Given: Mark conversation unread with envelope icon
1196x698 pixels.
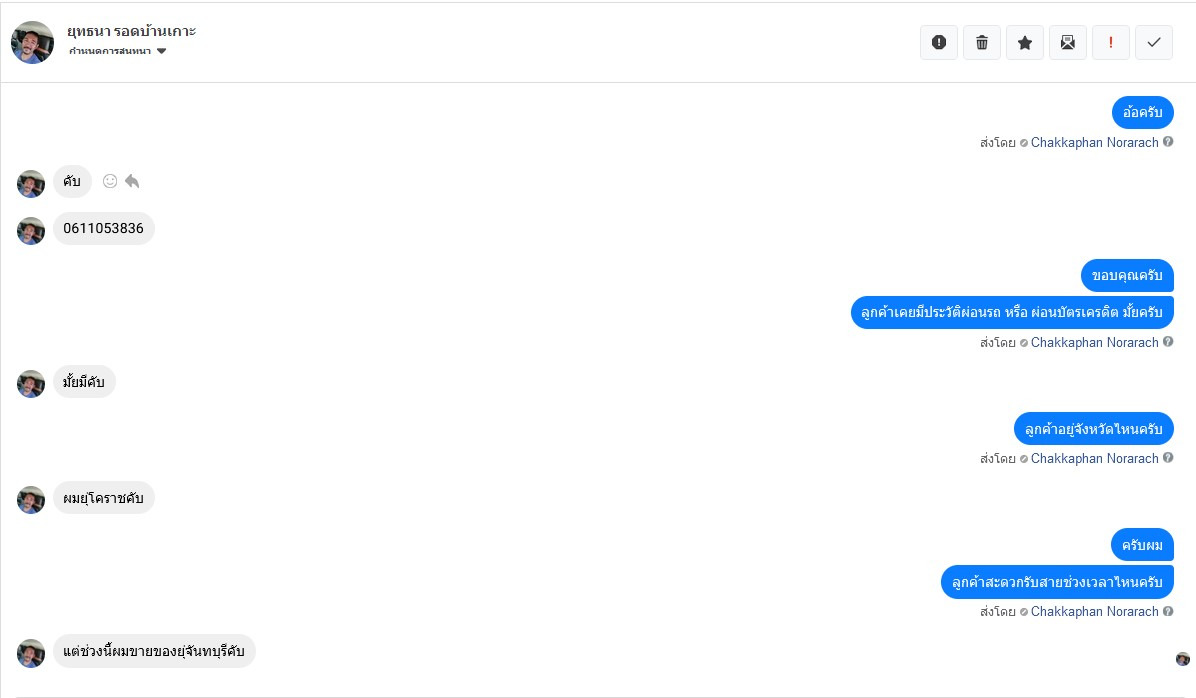Looking at the screenshot, I should click(x=1068, y=42).
